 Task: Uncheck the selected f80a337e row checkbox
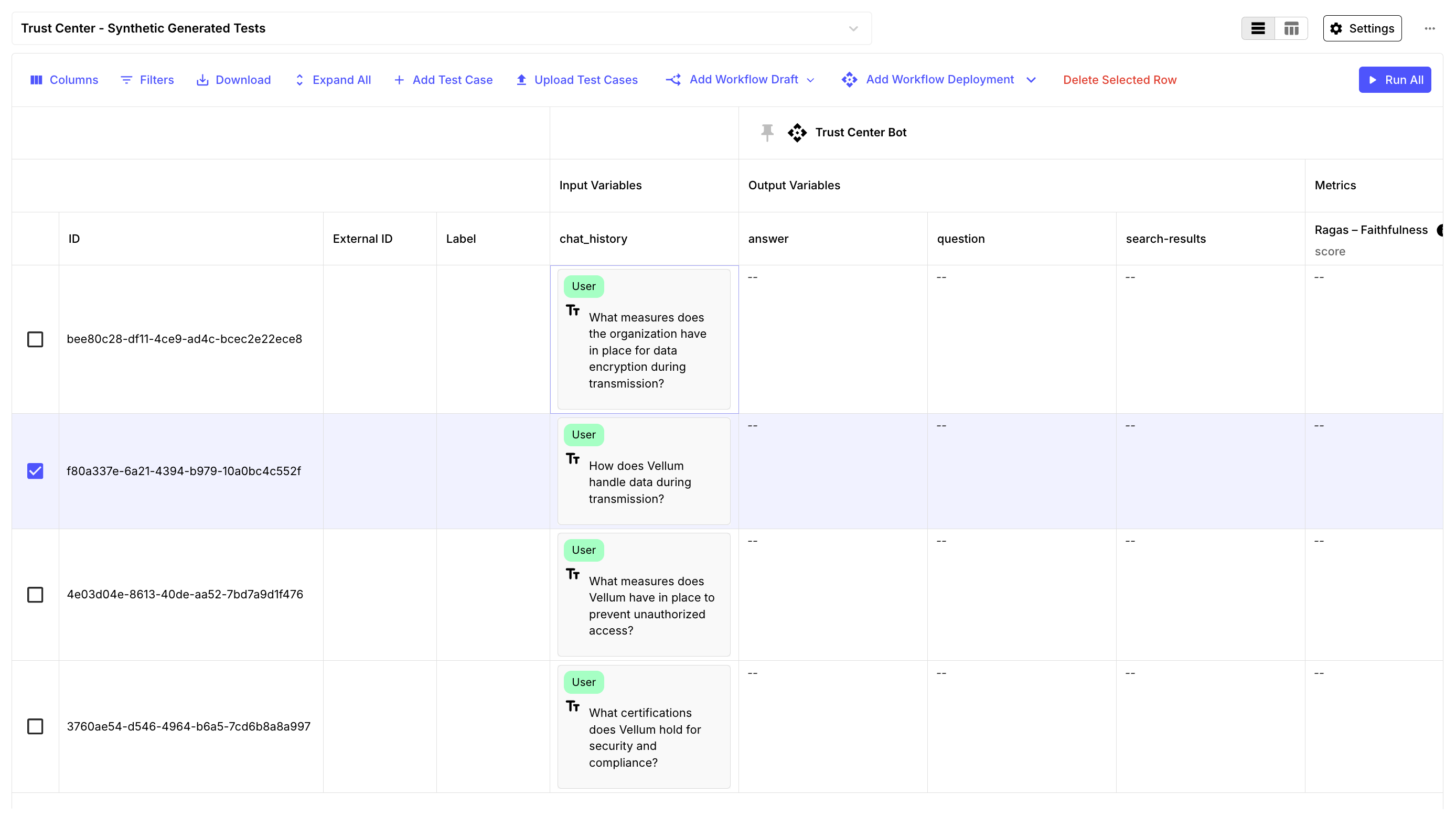(x=35, y=471)
